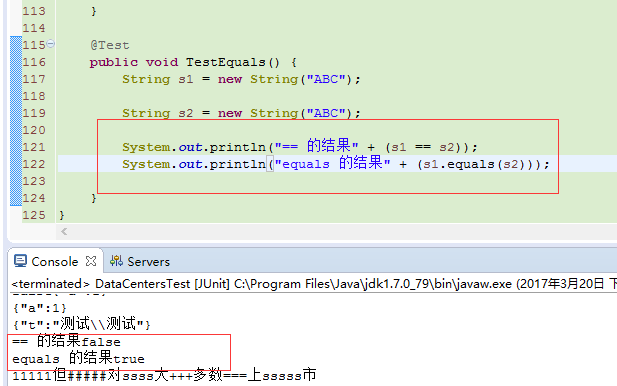The height and width of the screenshot is (386, 617).
Task: Click the {"t":"测试\\测试"} console line
Action: [81, 324]
